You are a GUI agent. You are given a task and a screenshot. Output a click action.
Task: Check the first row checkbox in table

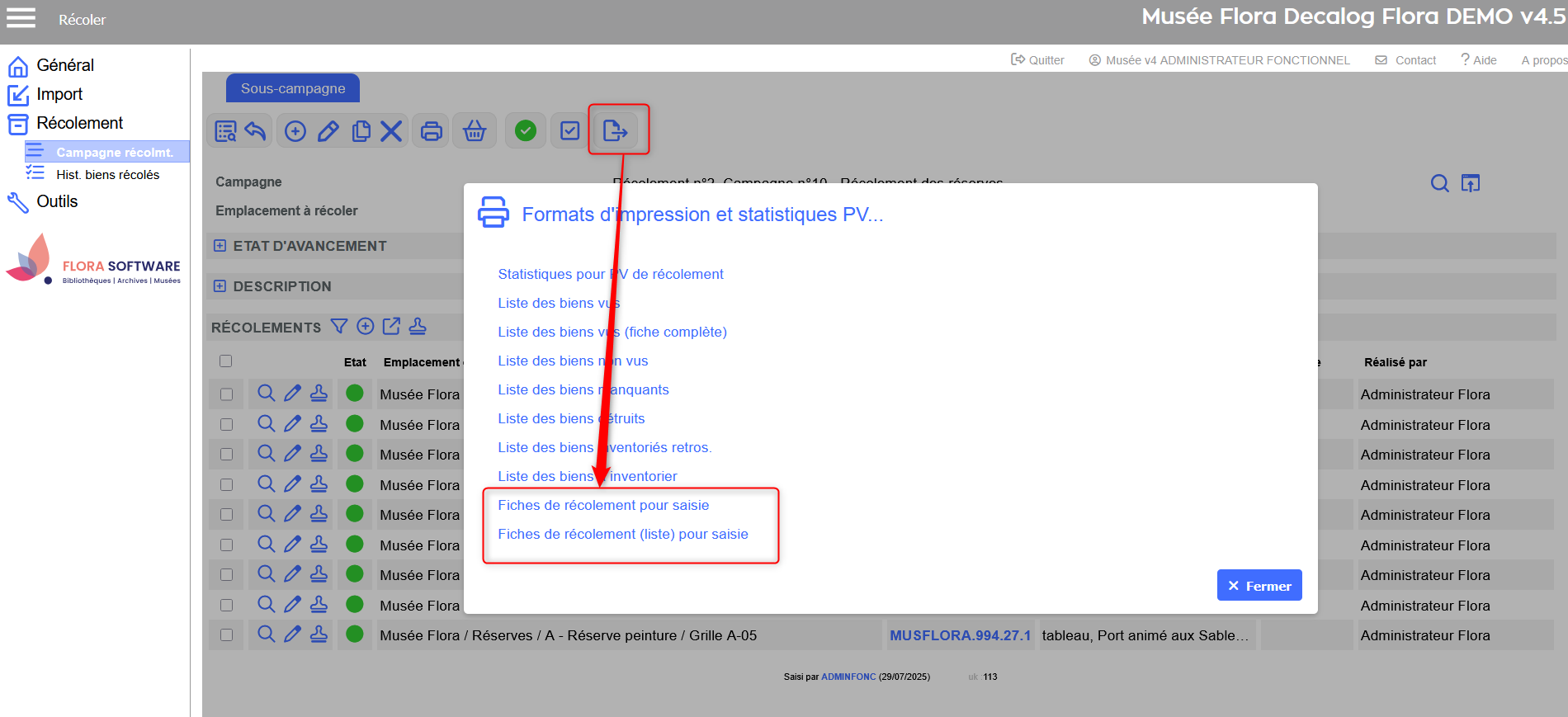click(227, 394)
